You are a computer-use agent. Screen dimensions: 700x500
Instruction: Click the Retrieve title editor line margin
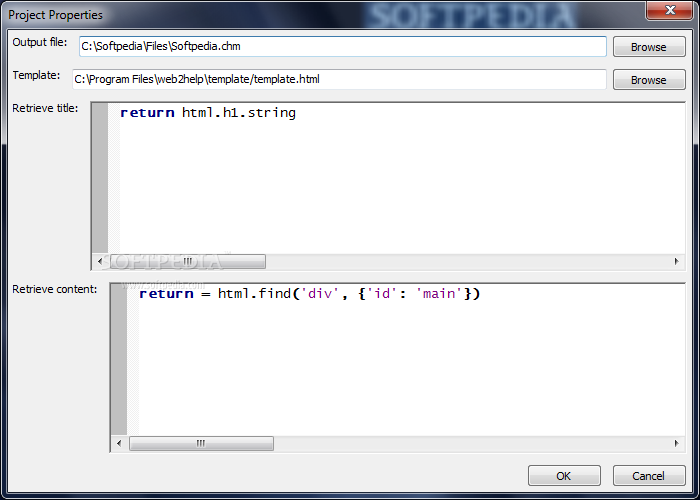click(x=100, y=179)
